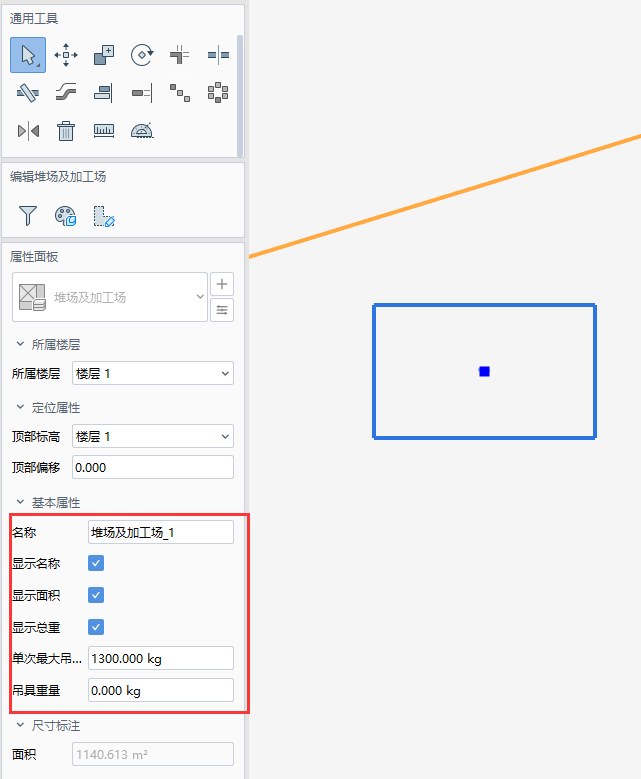The image size is (641, 779).
Task: Click the 通用工具 panel title
Action: pos(34,19)
